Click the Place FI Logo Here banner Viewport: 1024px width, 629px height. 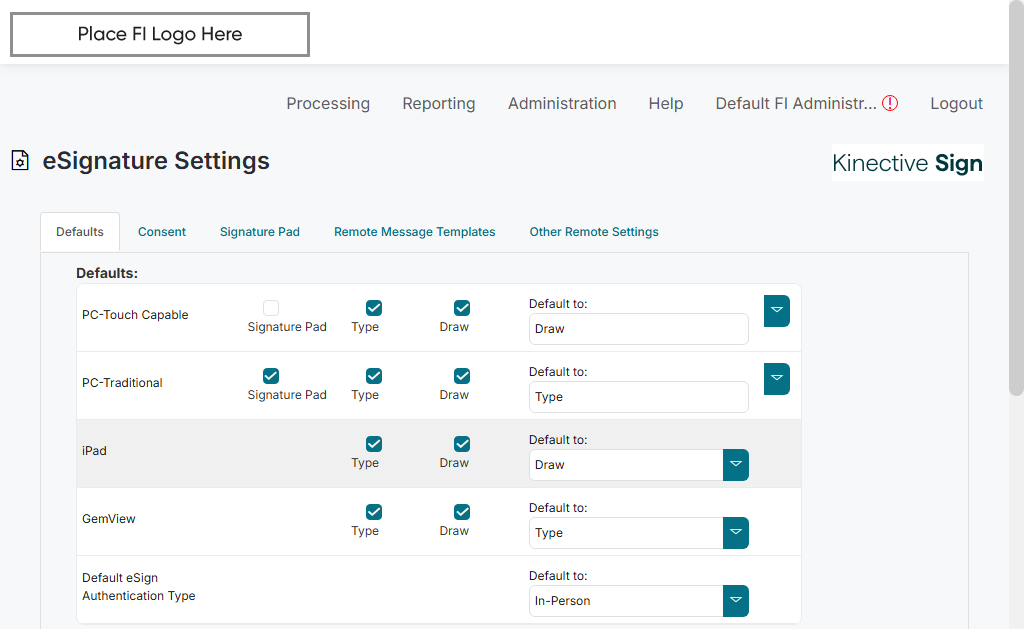coord(160,34)
